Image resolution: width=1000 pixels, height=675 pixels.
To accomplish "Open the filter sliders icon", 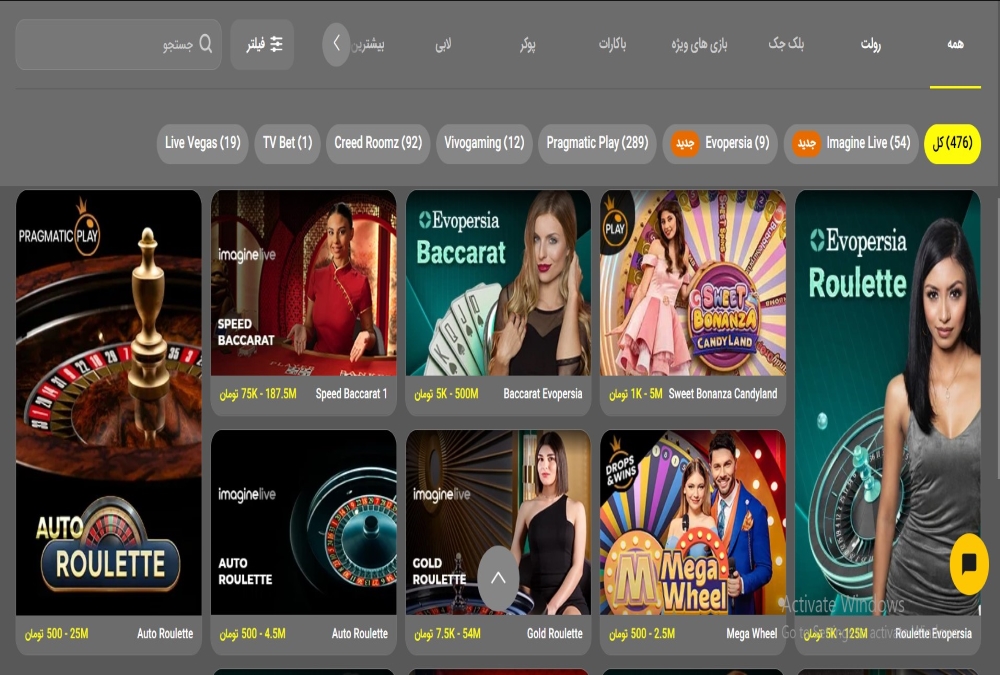I will 276,43.
